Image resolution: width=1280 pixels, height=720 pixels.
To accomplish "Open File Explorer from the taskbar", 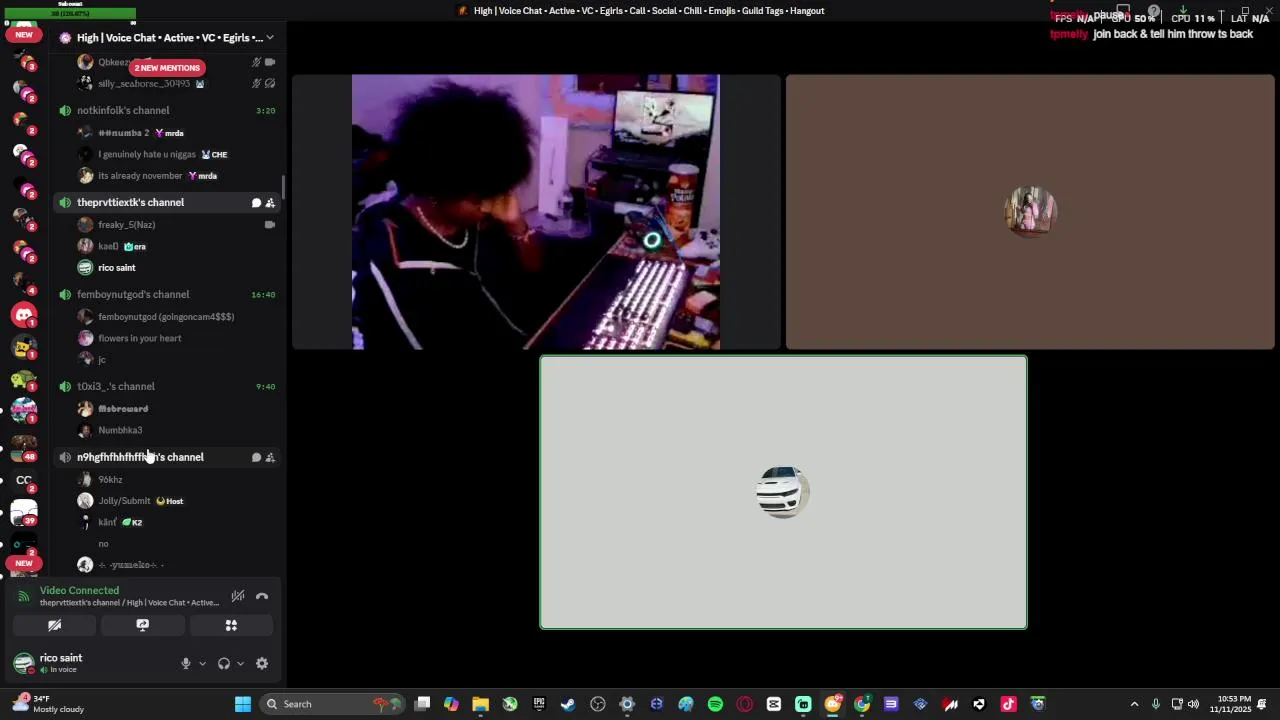I will tap(480, 704).
